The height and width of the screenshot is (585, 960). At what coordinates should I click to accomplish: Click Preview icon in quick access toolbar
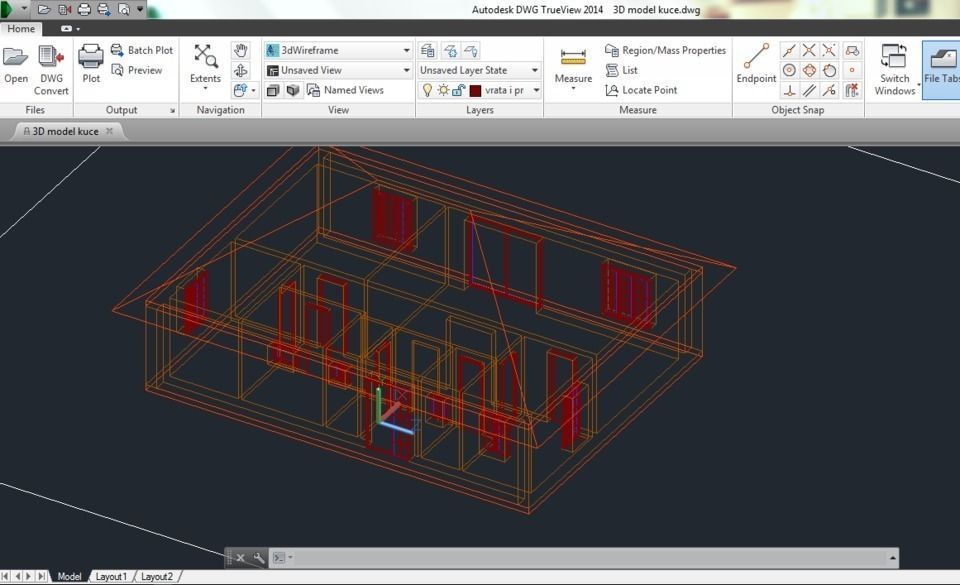[124, 9]
